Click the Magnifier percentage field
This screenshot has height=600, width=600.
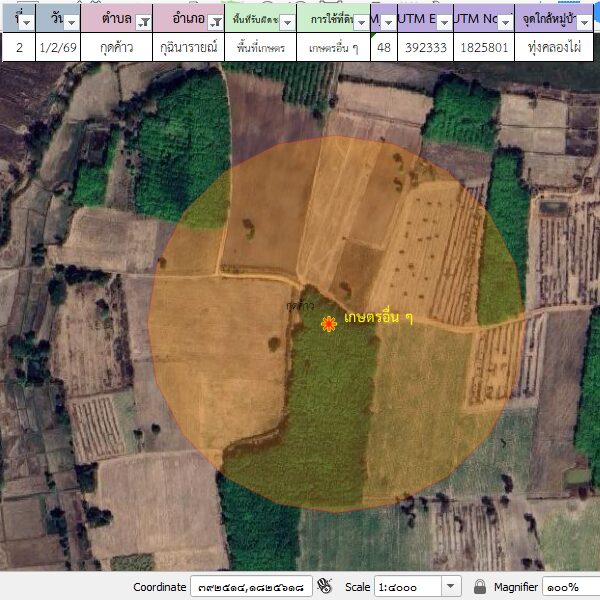pyautogui.click(x=570, y=586)
